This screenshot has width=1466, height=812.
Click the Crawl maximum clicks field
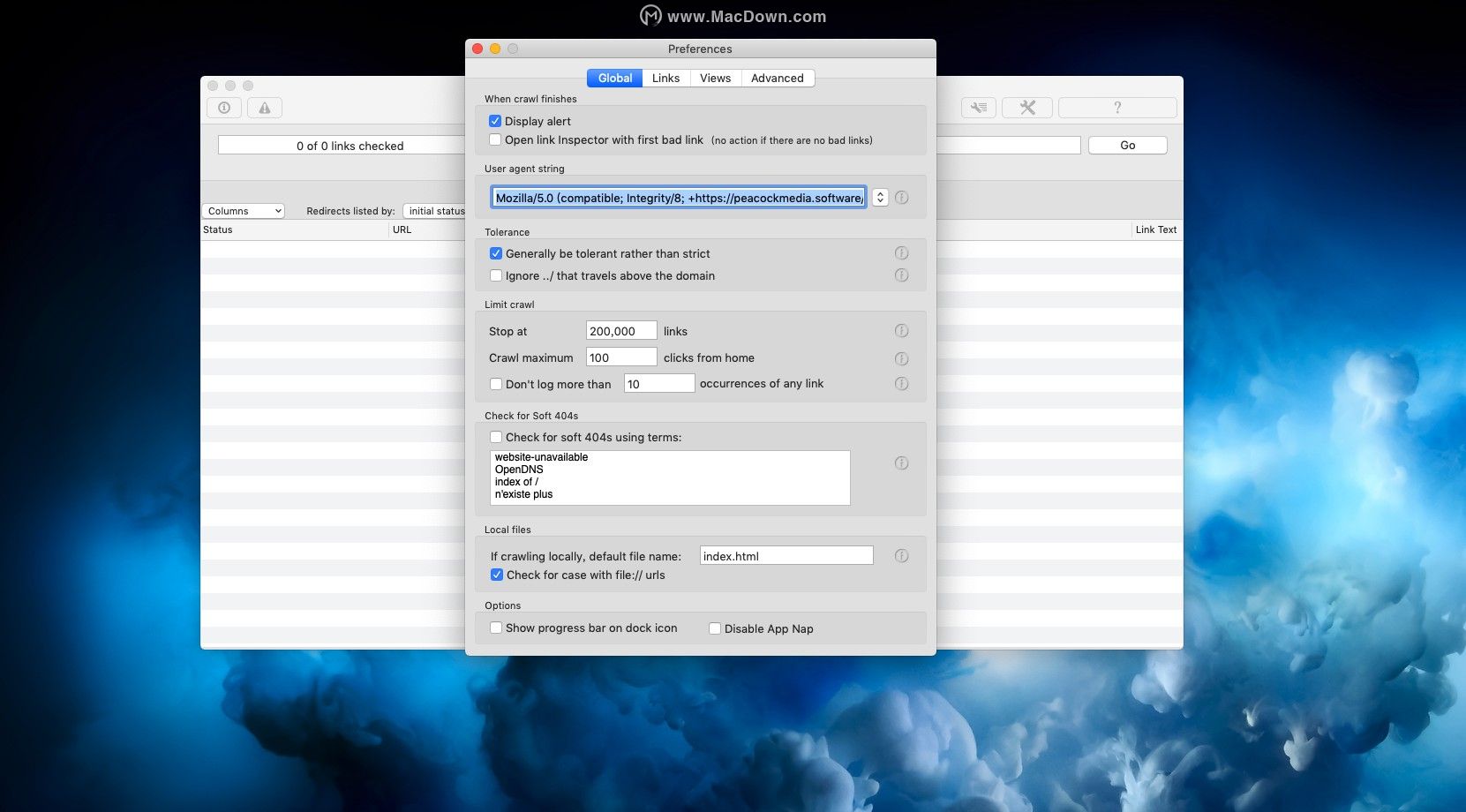point(621,357)
